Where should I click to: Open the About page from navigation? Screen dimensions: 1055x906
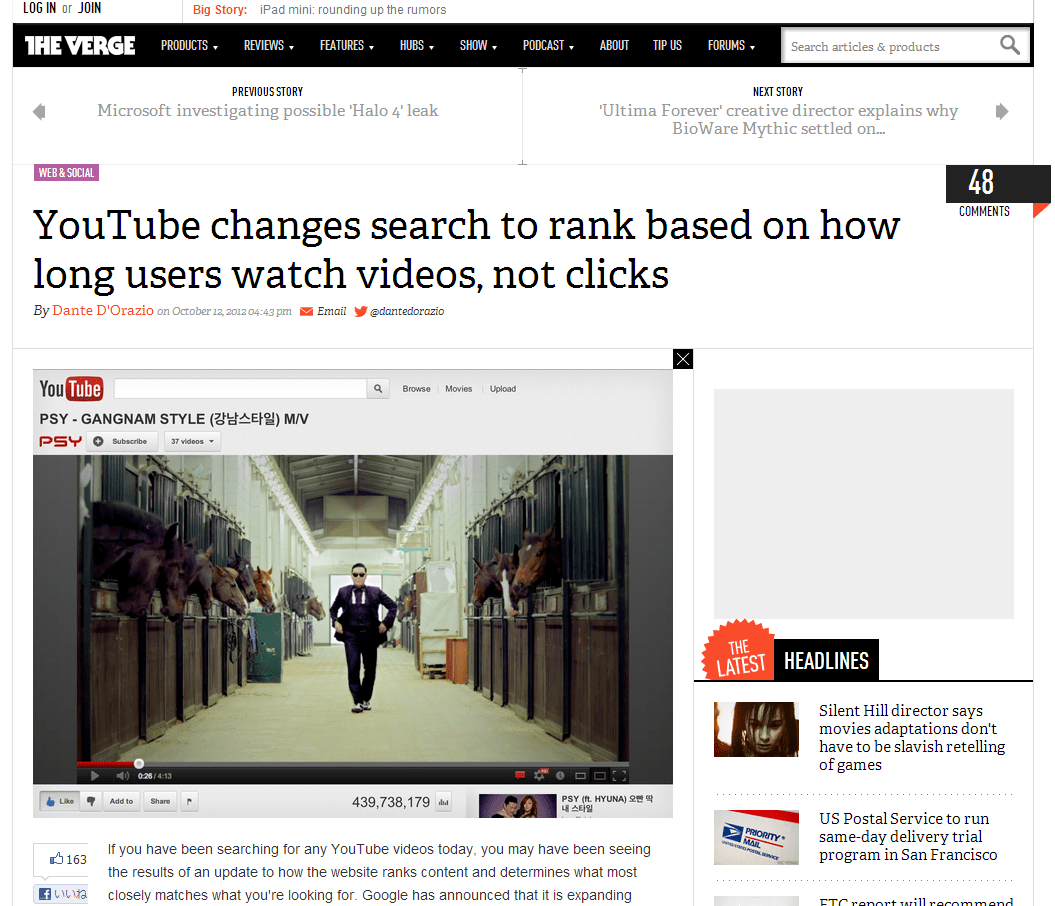[x=614, y=46]
